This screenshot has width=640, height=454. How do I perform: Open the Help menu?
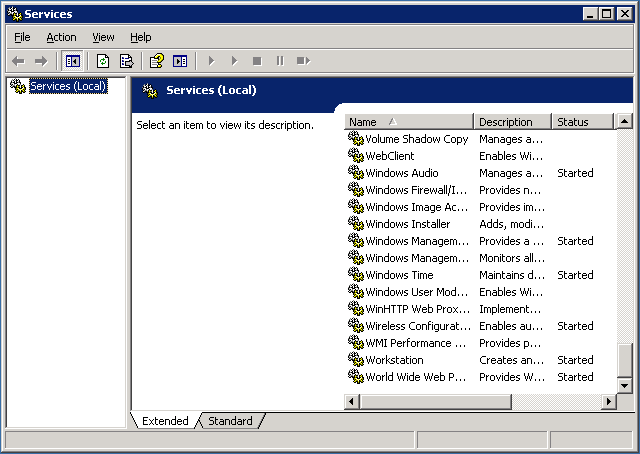[141, 37]
